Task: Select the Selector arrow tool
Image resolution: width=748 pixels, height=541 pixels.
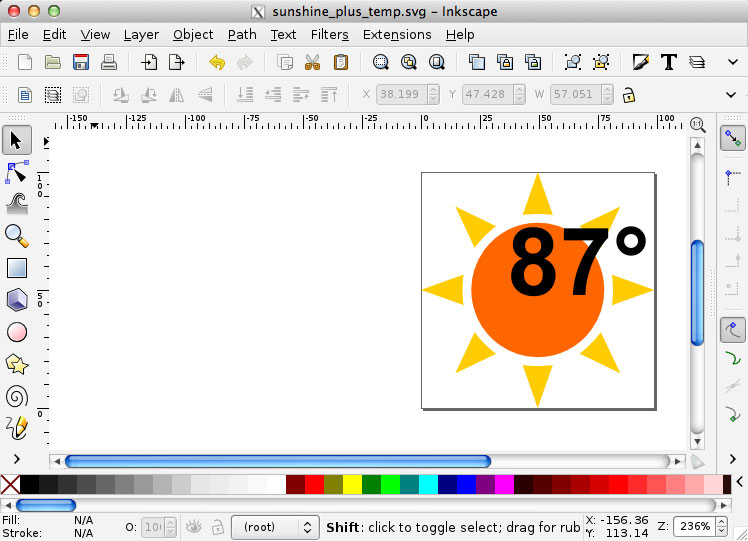Action: 17,140
